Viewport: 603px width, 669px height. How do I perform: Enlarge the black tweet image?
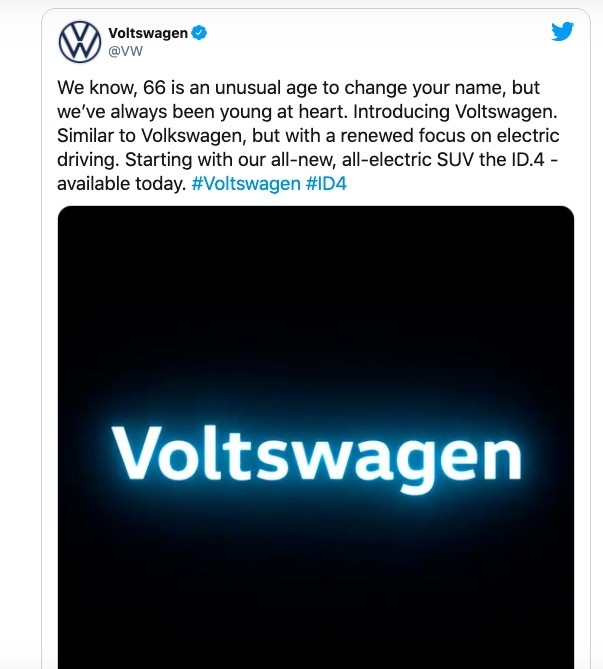click(x=316, y=300)
